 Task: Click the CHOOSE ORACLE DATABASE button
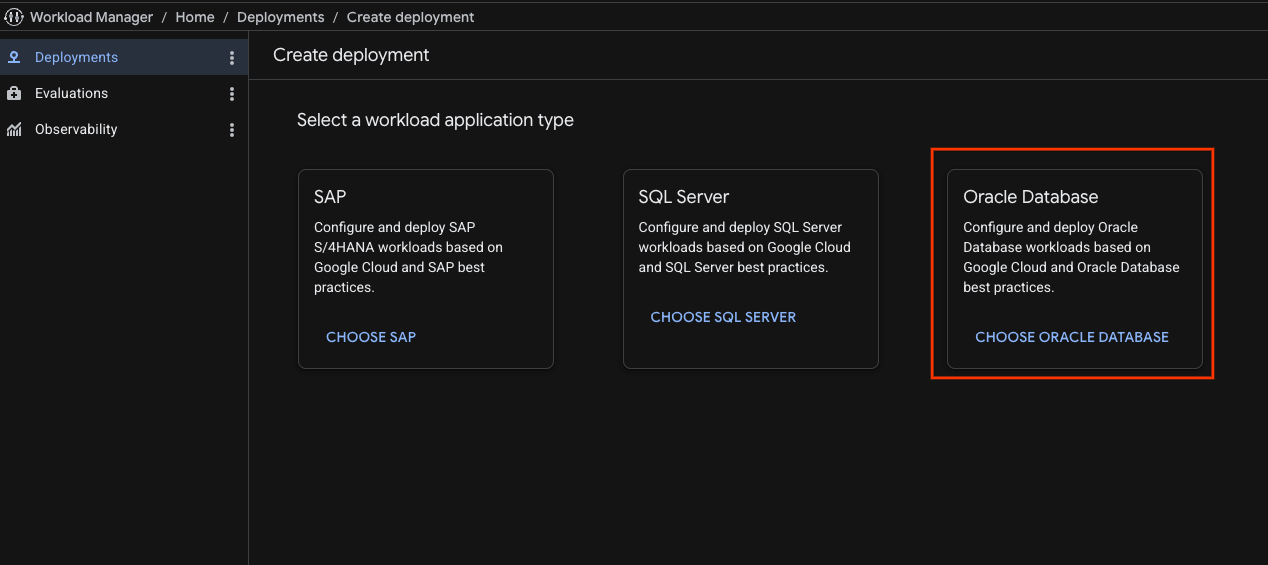tap(1072, 337)
